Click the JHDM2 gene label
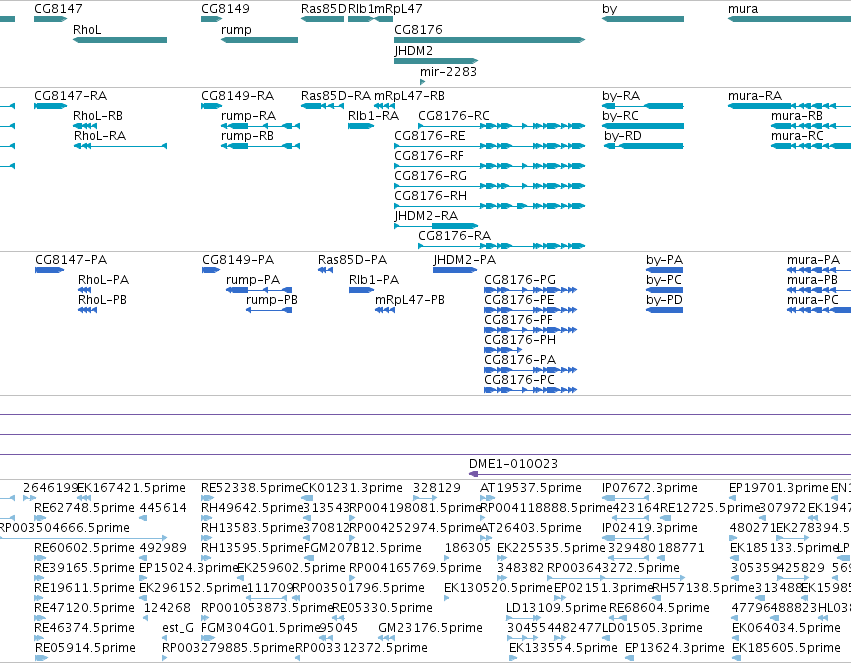The height and width of the screenshot is (663, 851). pos(414,51)
